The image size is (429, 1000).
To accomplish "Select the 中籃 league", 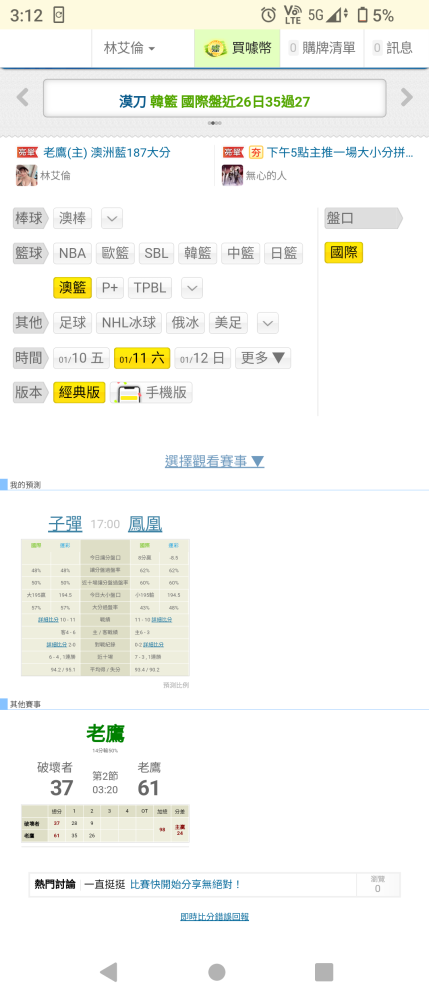I will [x=240, y=253].
